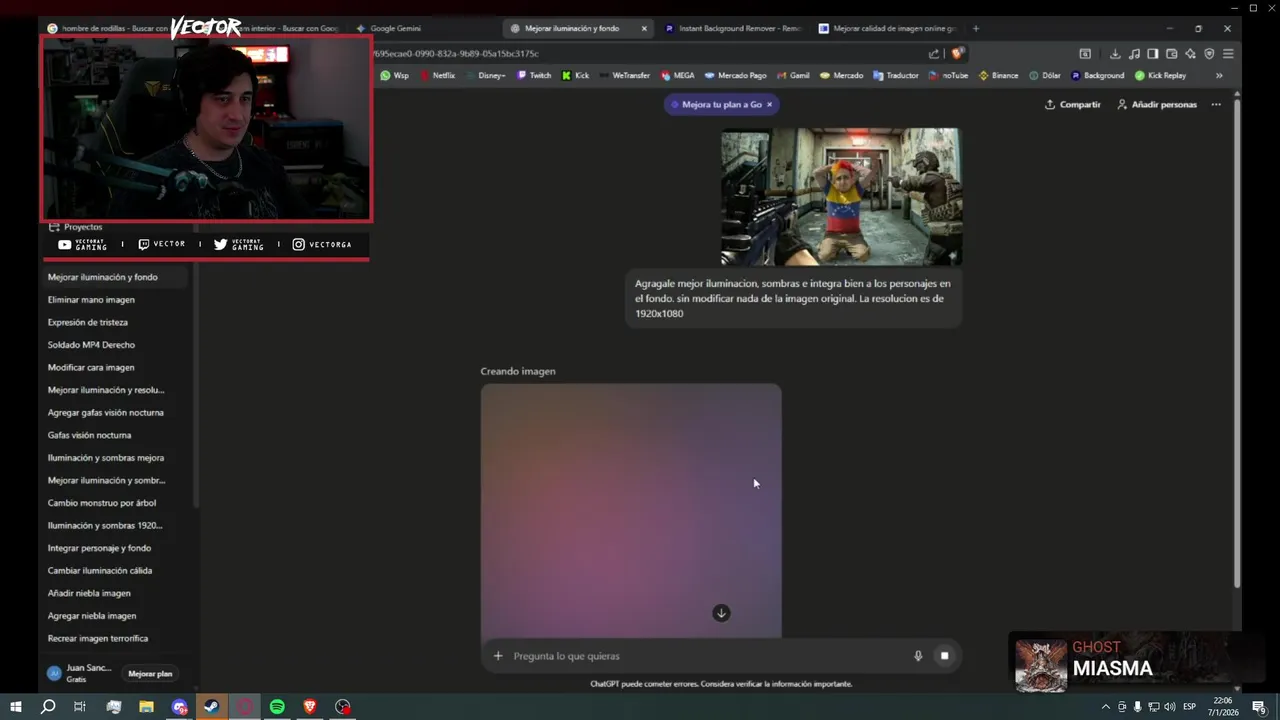Open the WeTransfer bookmark
1280x720 pixels.
pyautogui.click(x=625, y=75)
